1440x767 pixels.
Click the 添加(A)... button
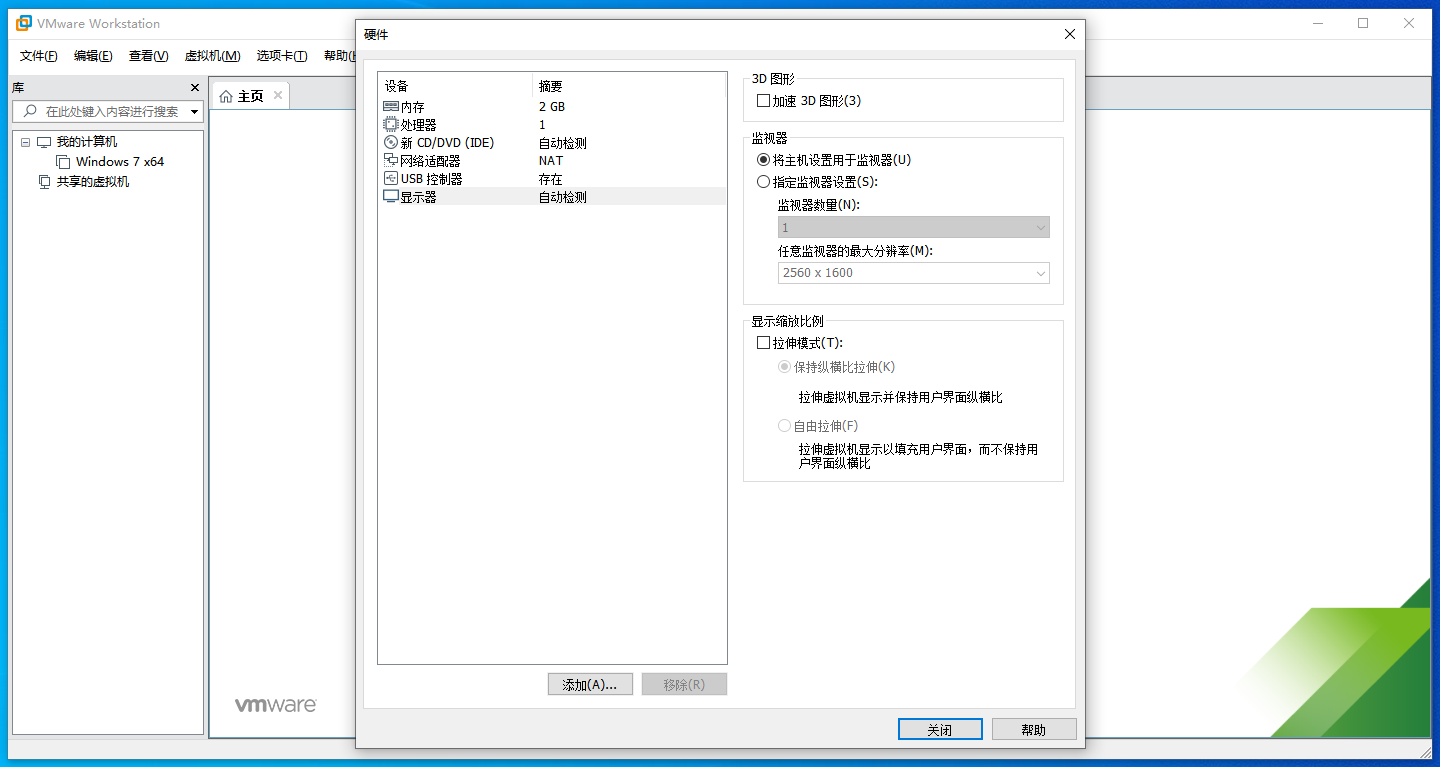pos(590,685)
